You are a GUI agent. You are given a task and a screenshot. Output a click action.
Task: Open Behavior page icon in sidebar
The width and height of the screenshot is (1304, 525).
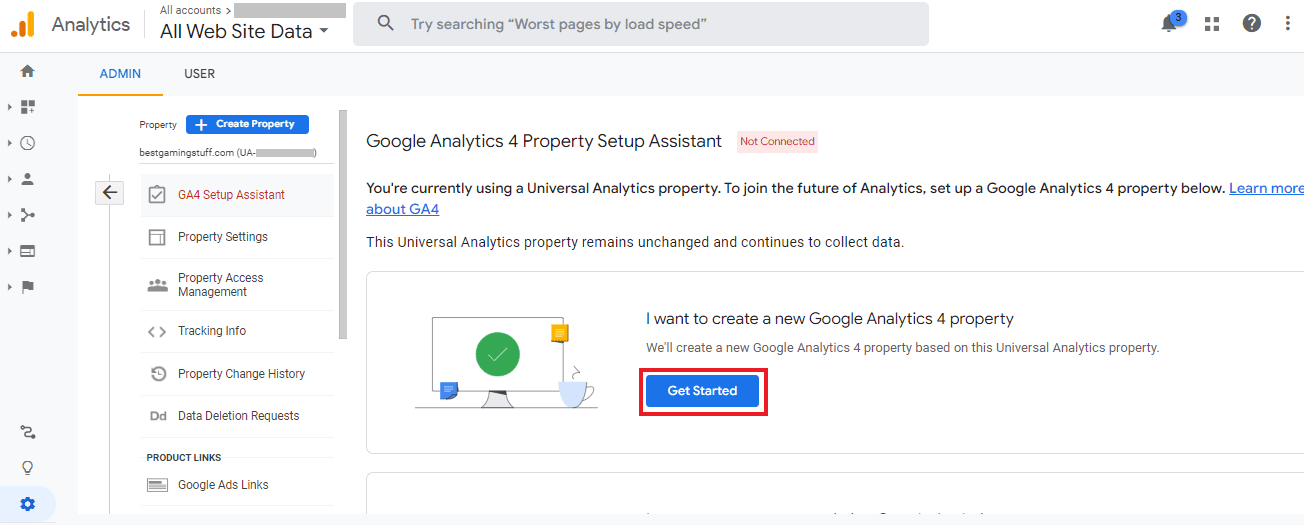click(x=28, y=251)
